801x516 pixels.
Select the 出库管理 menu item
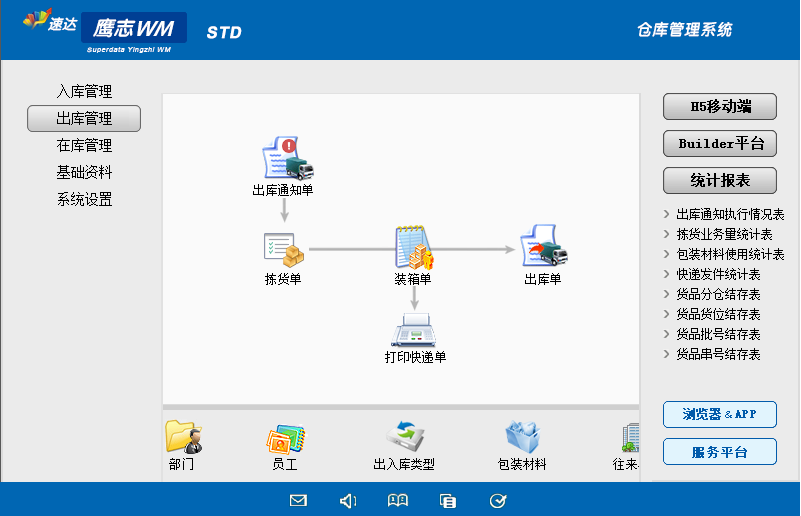click(84, 119)
